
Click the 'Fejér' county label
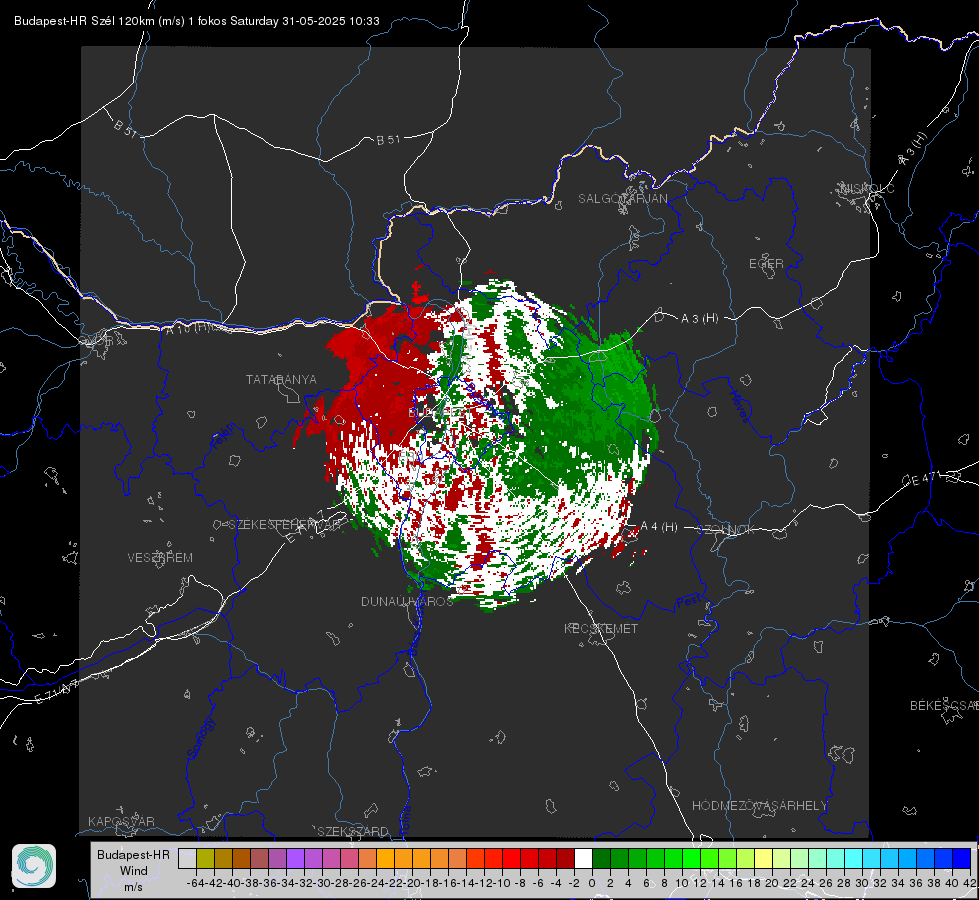pos(224,437)
